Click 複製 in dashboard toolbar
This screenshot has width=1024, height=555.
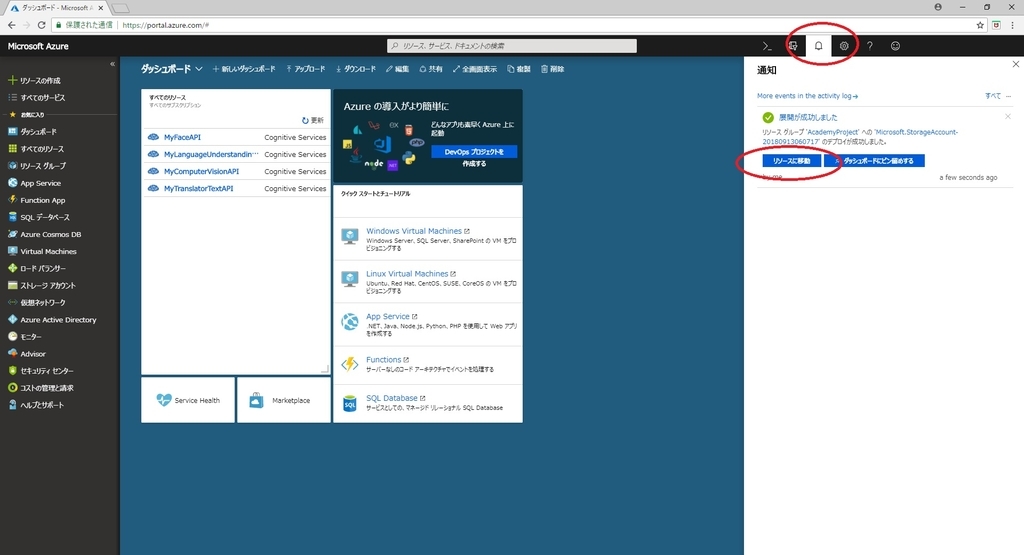coord(519,69)
